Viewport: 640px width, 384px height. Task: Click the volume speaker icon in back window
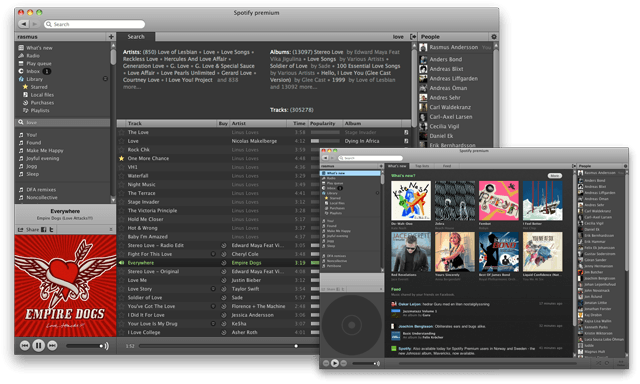(x=106, y=346)
